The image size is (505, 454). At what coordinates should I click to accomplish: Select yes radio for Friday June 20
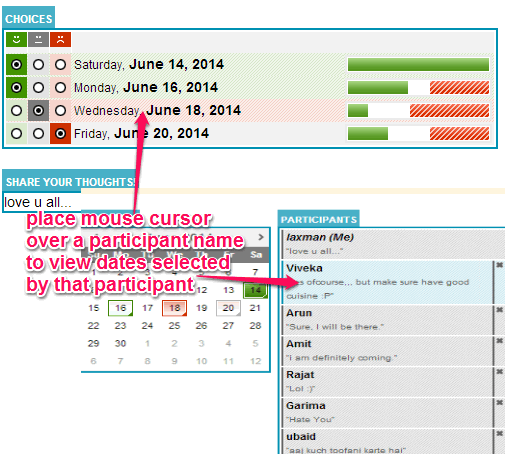click(16, 134)
